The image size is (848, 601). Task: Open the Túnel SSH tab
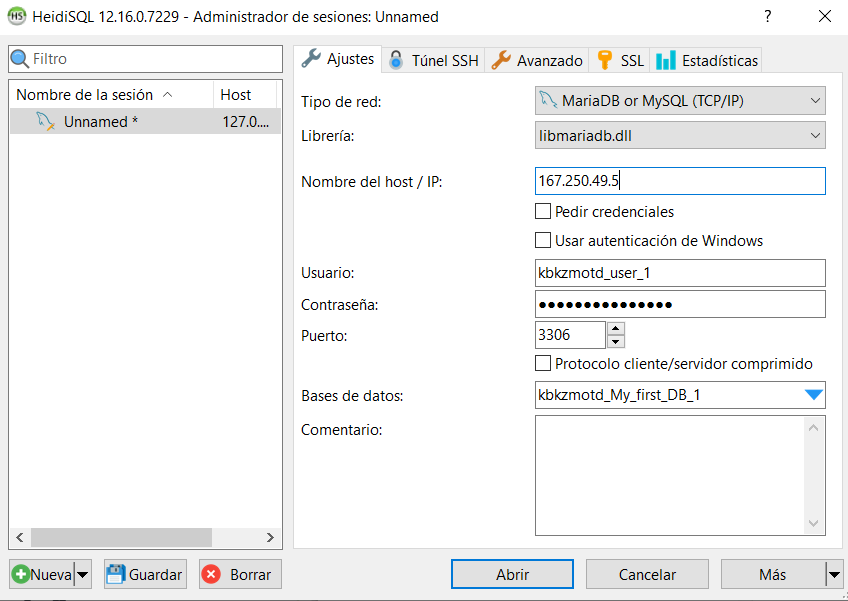(434, 60)
